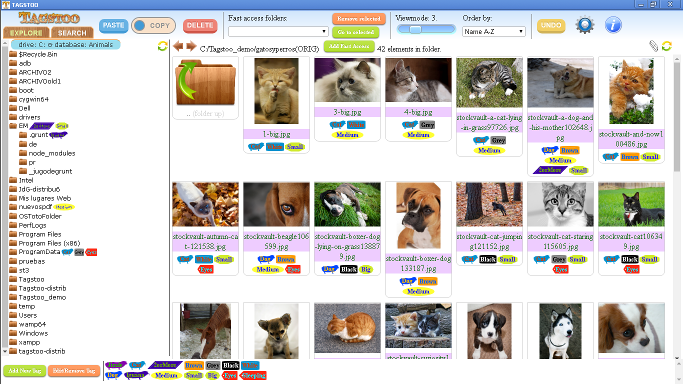Select the Black tag in bottom bar
The image size is (683, 384).
pos(230,365)
